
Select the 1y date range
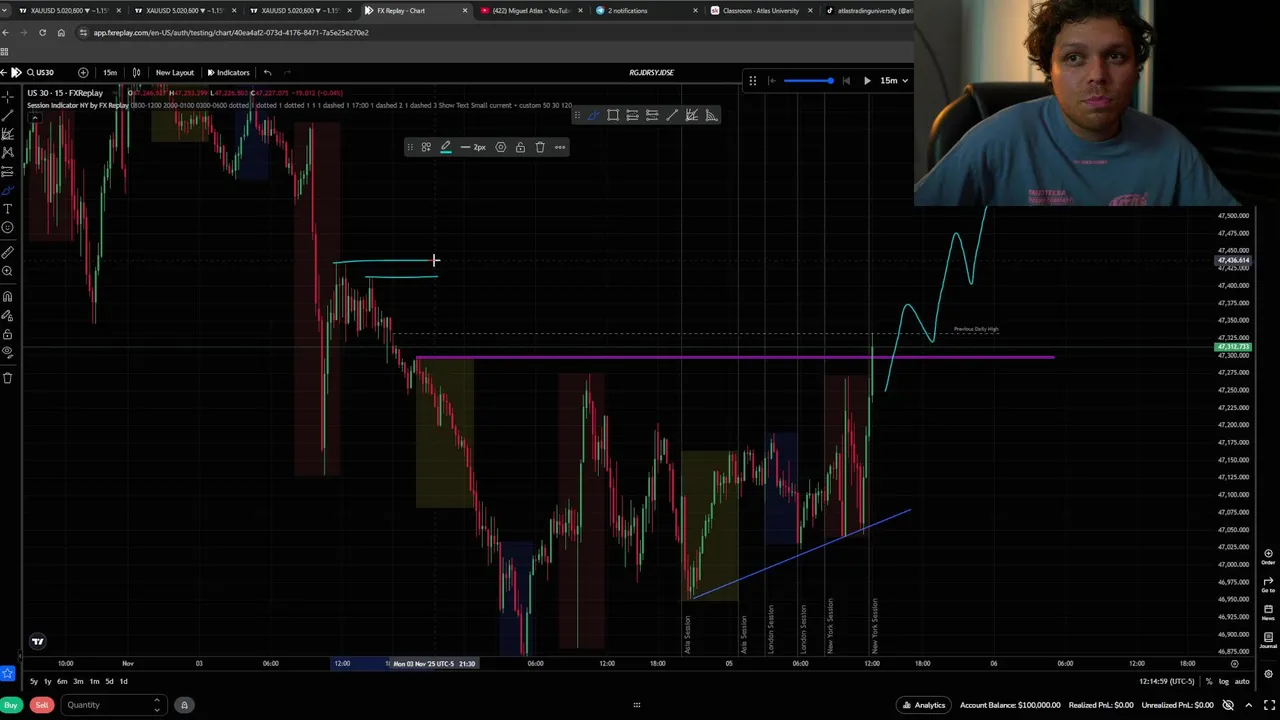47,681
